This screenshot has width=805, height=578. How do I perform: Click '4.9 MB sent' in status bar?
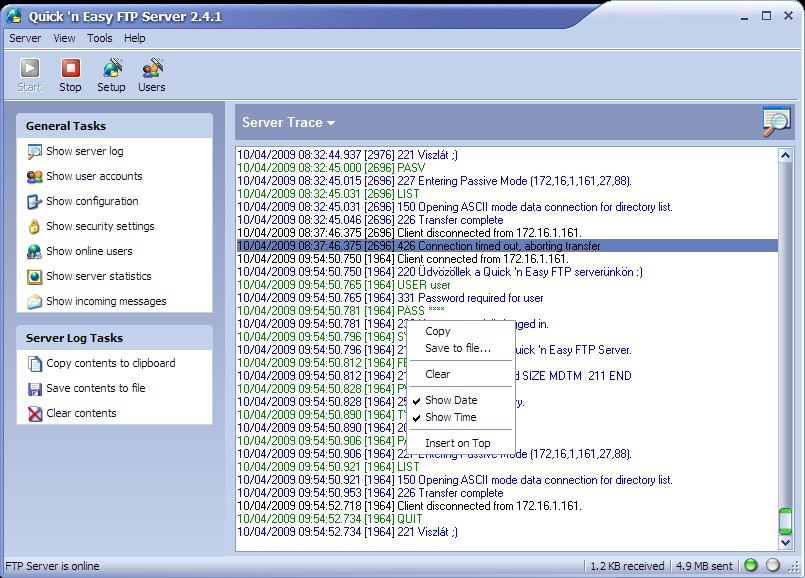pyautogui.click(x=704, y=566)
